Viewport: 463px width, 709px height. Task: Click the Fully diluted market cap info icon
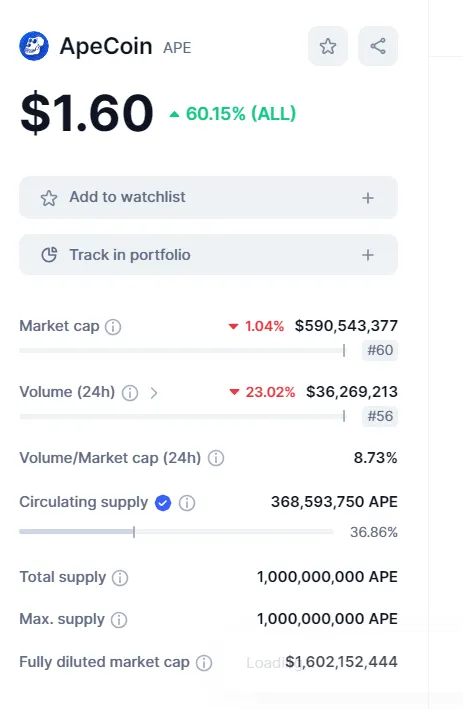[x=204, y=663]
